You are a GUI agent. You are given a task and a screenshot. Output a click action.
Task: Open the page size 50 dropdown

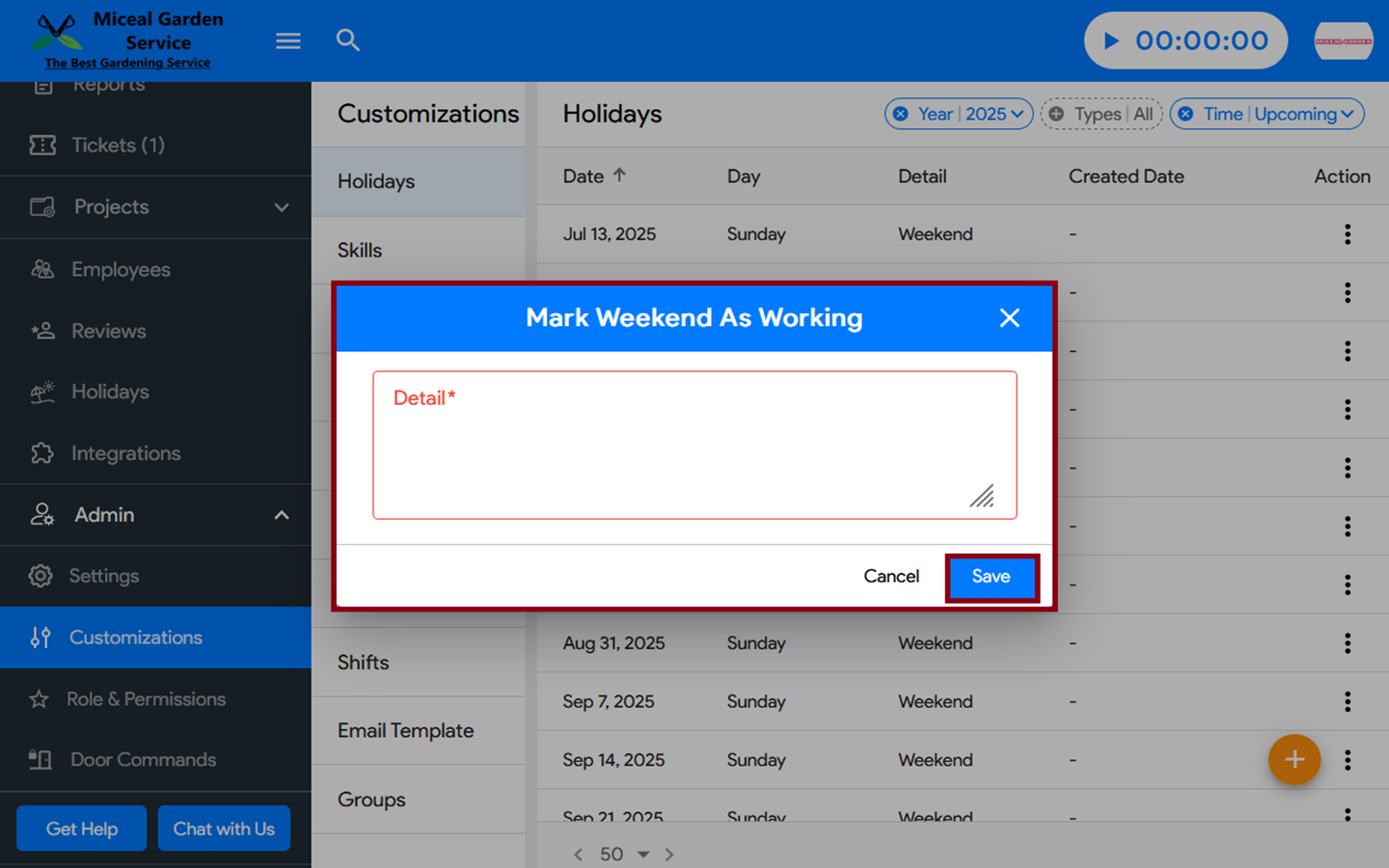643,854
